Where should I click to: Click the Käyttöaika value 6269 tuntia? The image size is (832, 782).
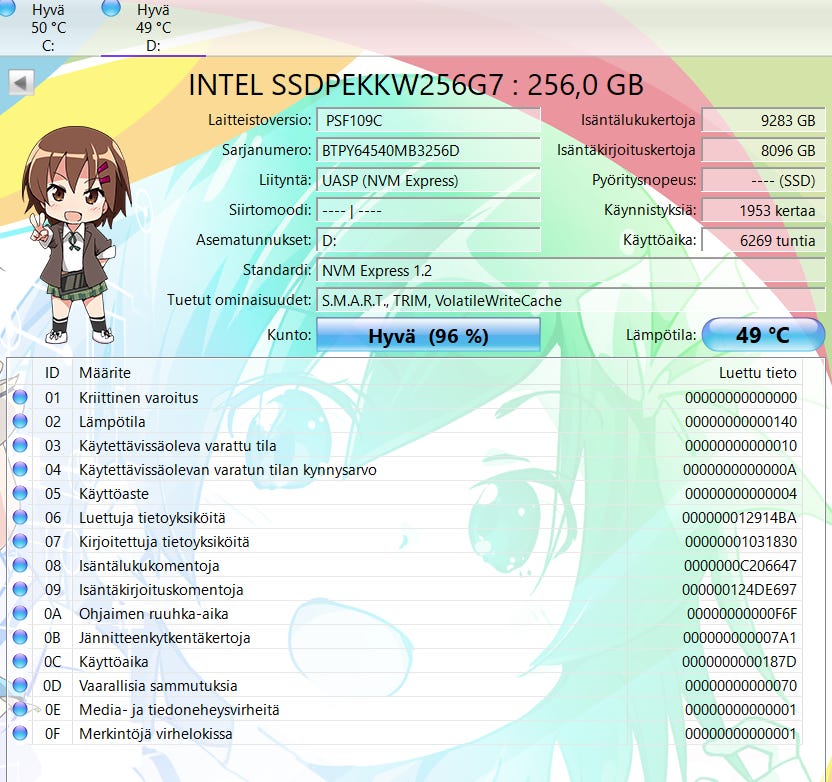point(764,240)
